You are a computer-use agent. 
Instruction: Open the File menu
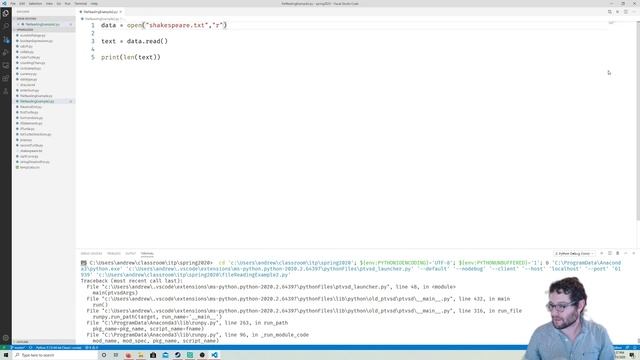click(x=13, y=4)
